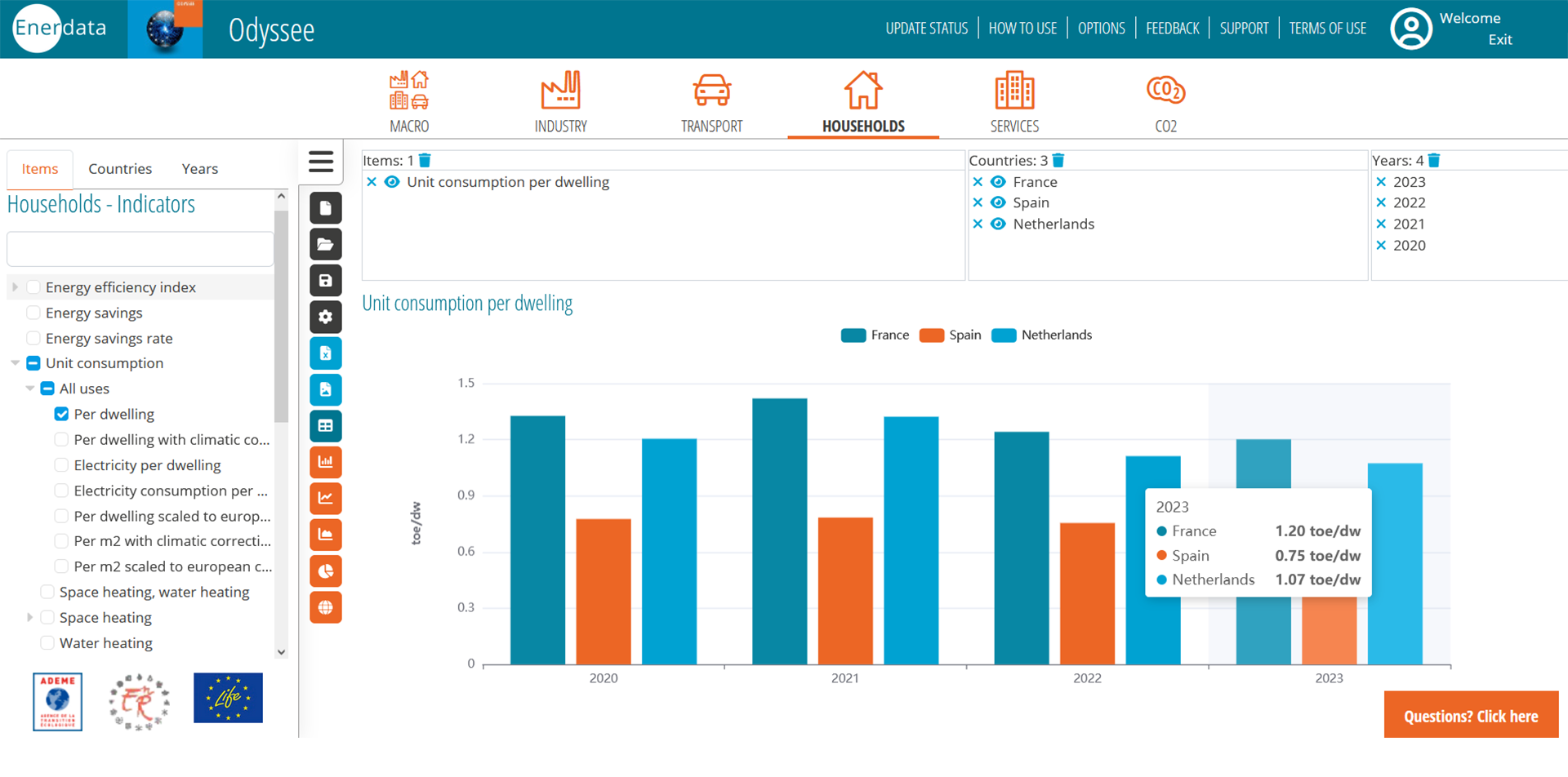Click the indicators search input field
The image size is (1568, 777).
140,249
